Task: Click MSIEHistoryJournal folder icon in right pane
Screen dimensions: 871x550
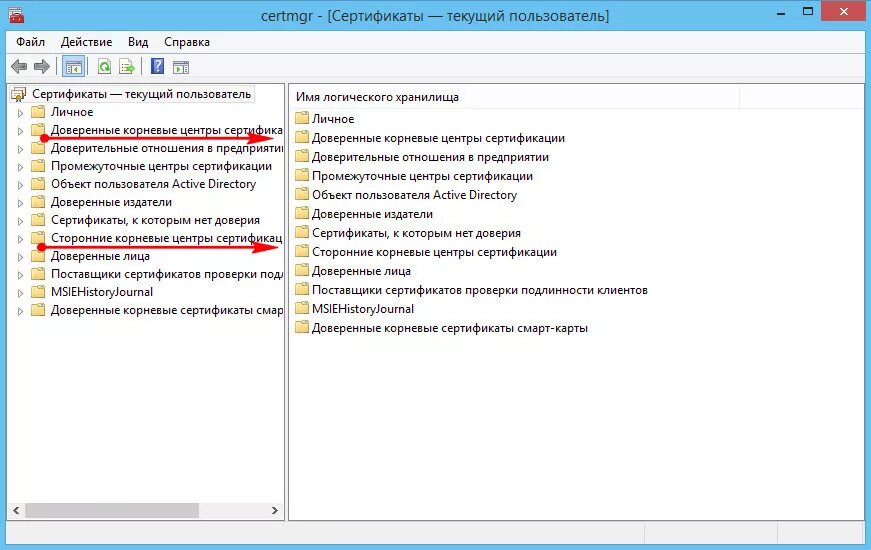Action: point(302,308)
